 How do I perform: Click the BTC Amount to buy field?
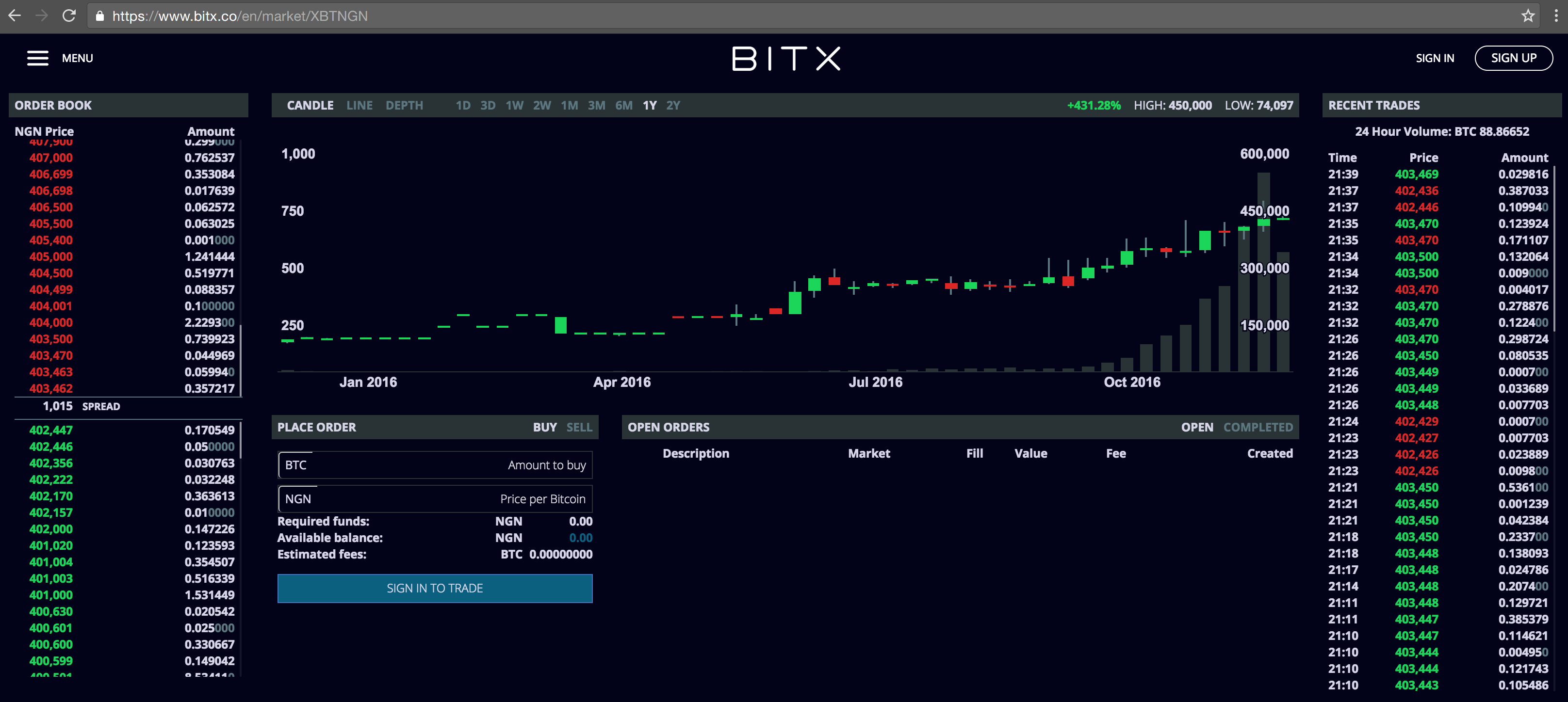(435, 465)
